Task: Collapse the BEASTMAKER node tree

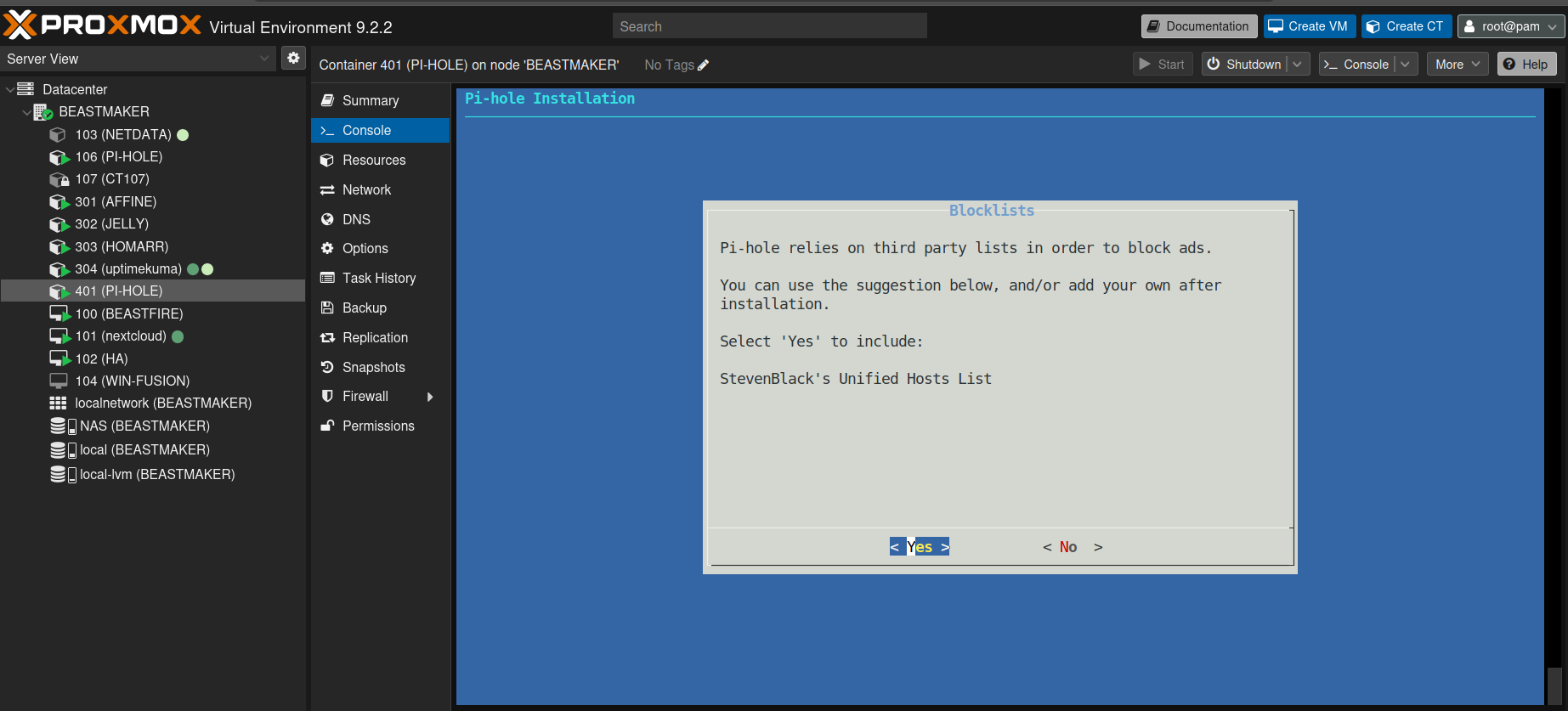Action: tap(26, 112)
